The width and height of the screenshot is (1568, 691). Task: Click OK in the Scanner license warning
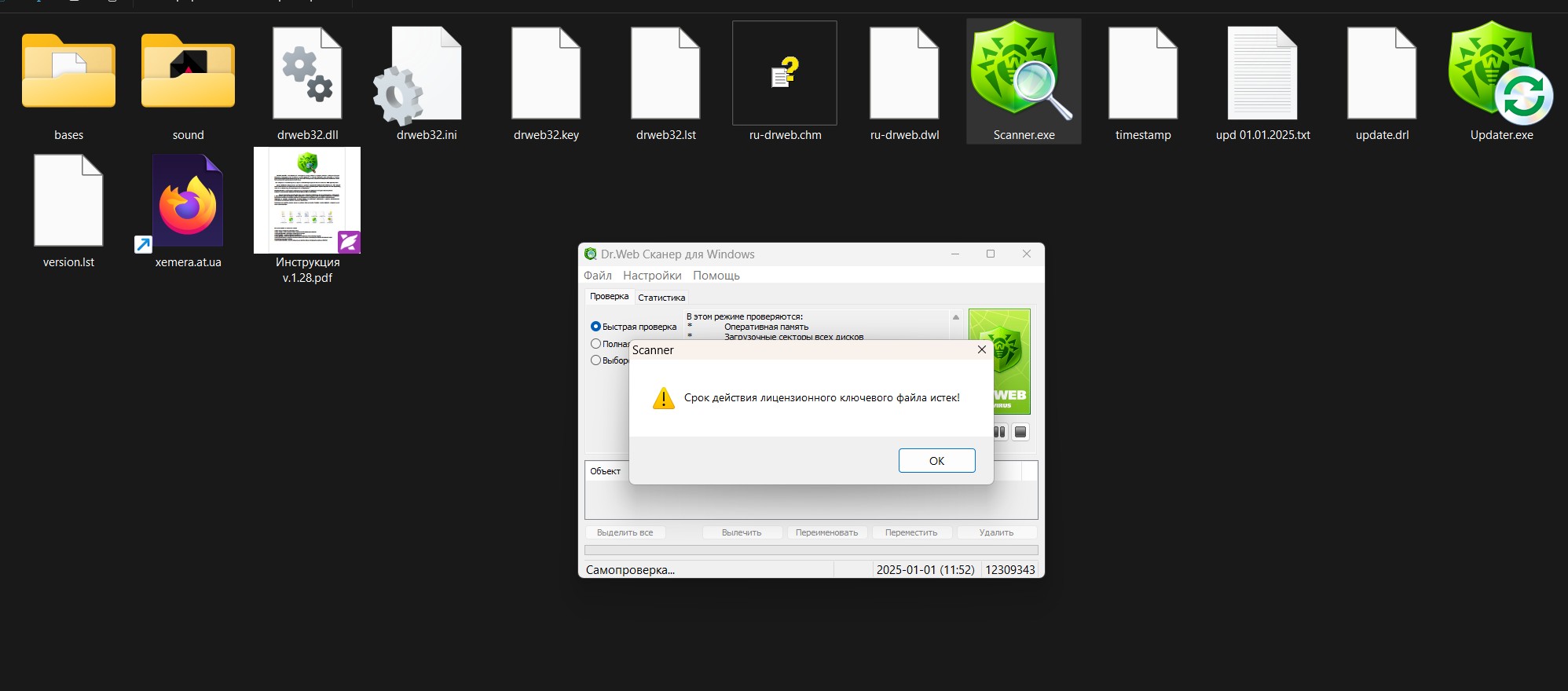coord(936,461)
